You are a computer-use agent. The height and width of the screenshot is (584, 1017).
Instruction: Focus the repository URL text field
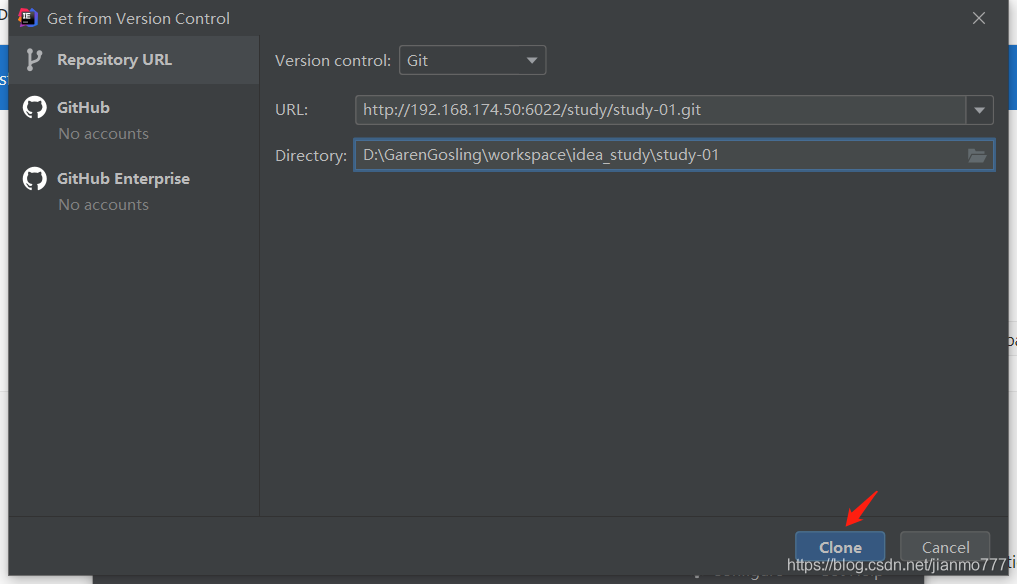pyautogui.click(x=660, y=110)
